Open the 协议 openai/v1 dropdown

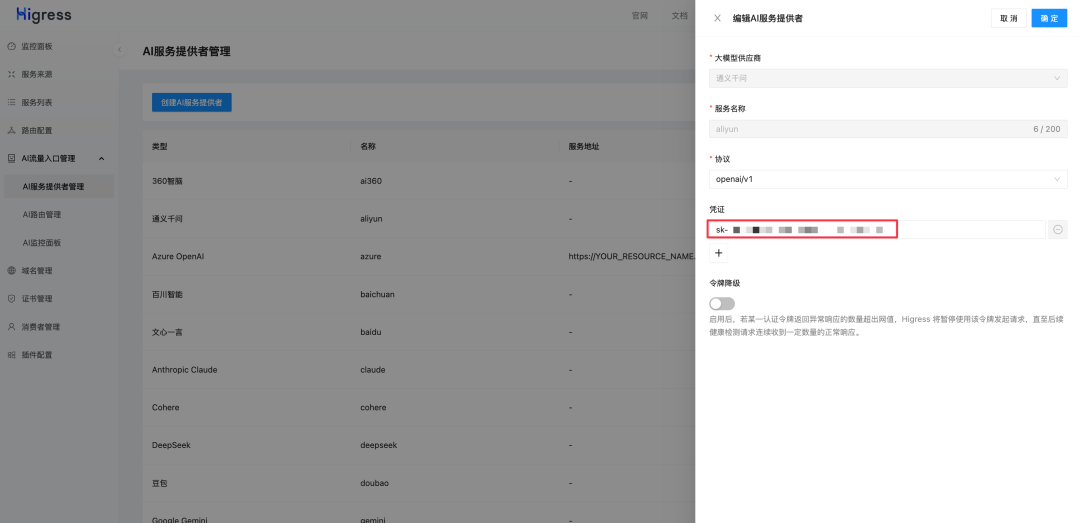(888, 179)
